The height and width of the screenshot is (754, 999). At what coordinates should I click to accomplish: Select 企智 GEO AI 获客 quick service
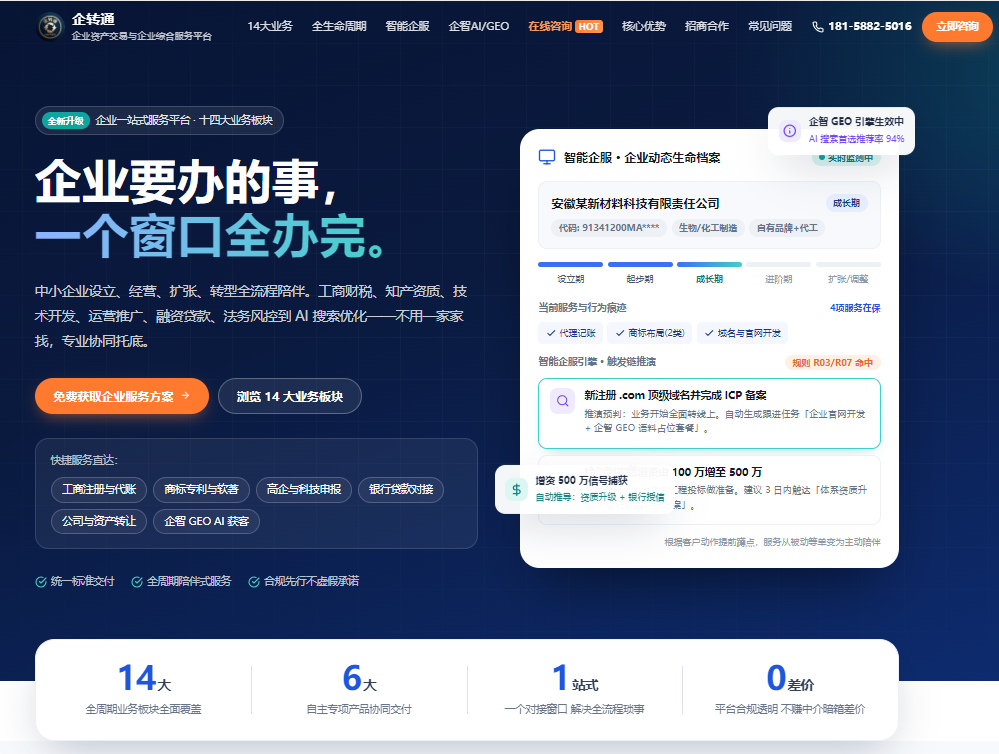pyautogui.click(x=206, y=521)
